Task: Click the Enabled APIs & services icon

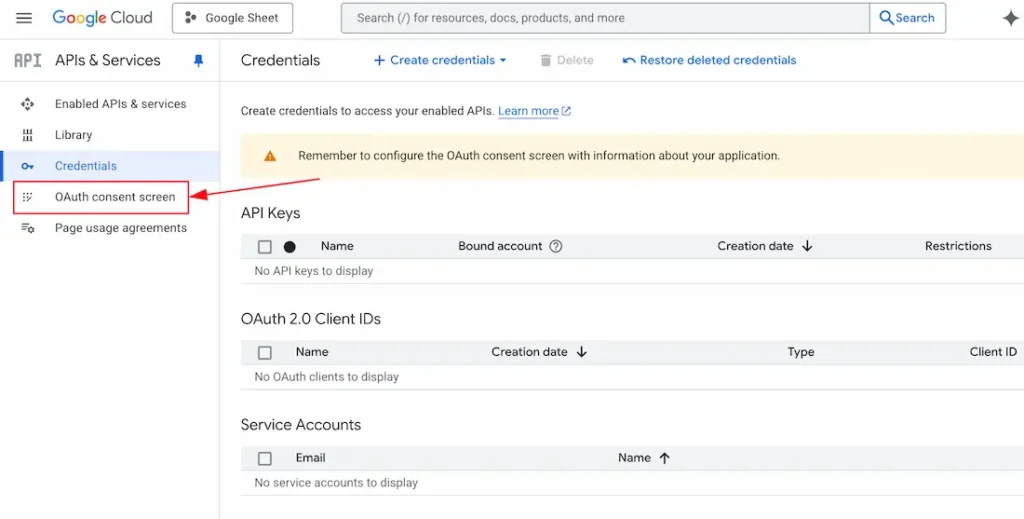Action: tap(28, 104)
